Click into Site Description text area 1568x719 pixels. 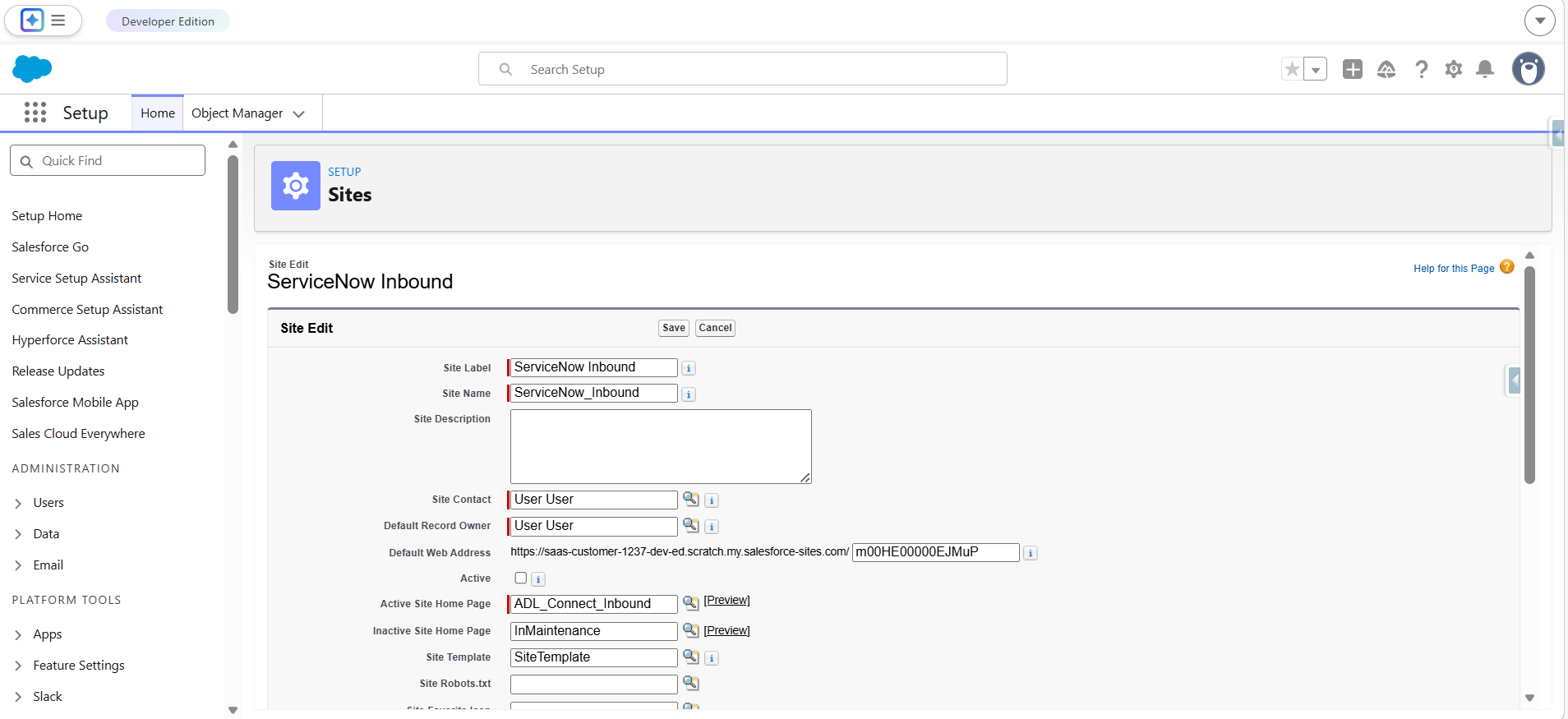661,446
